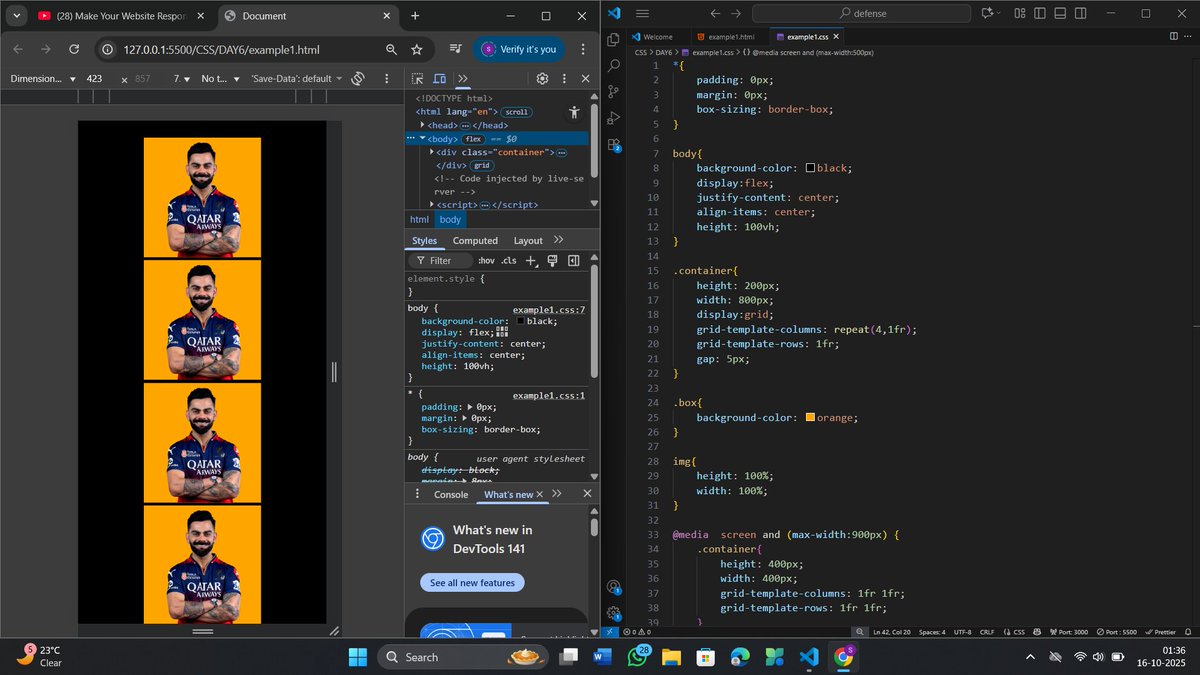Screen dimensions: 1200x675
Task: Open the VS Code Extensions view
Action: tap(614, 144)
